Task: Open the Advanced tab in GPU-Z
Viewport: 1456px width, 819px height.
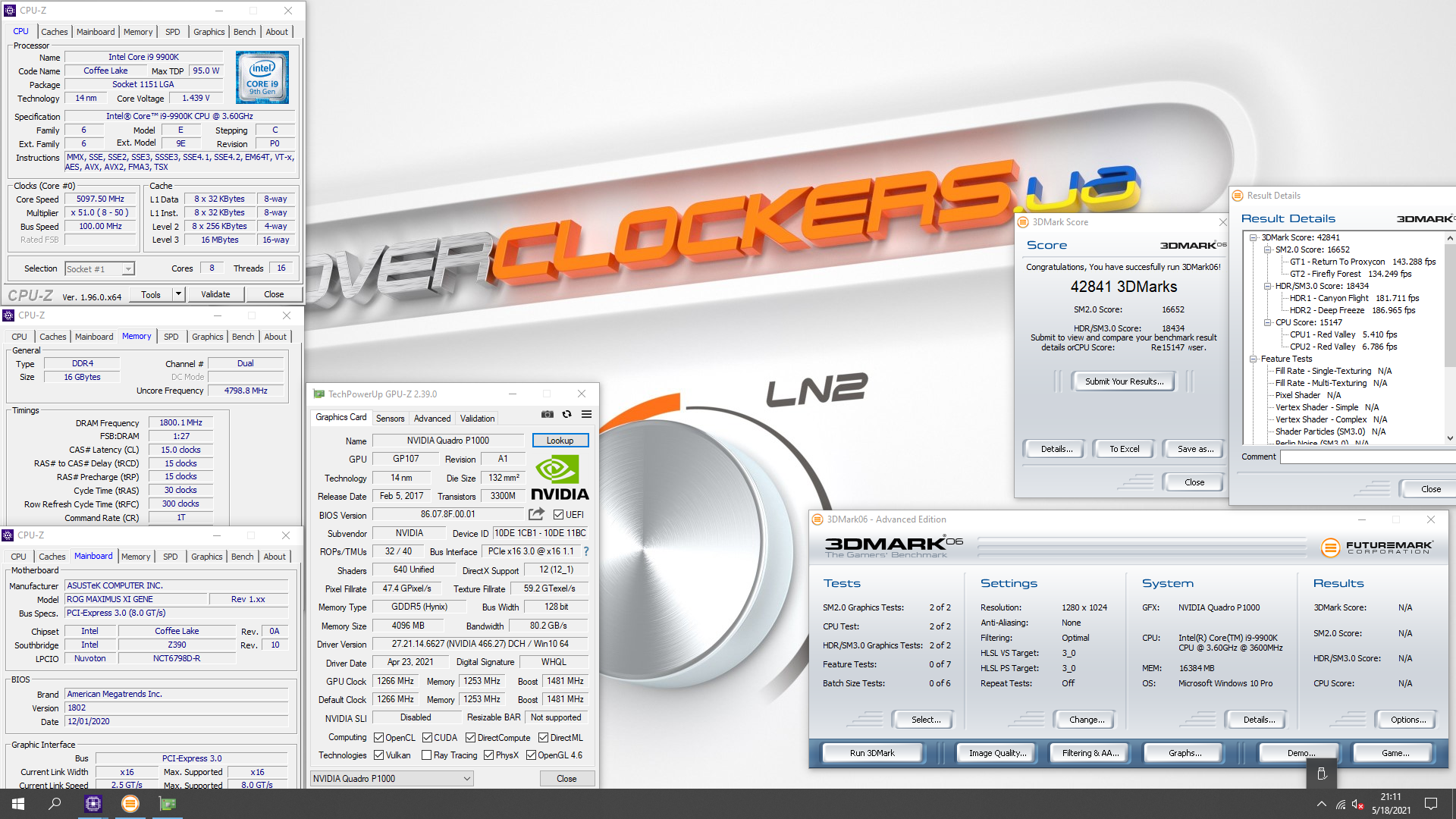Action: tap(432, 419)
